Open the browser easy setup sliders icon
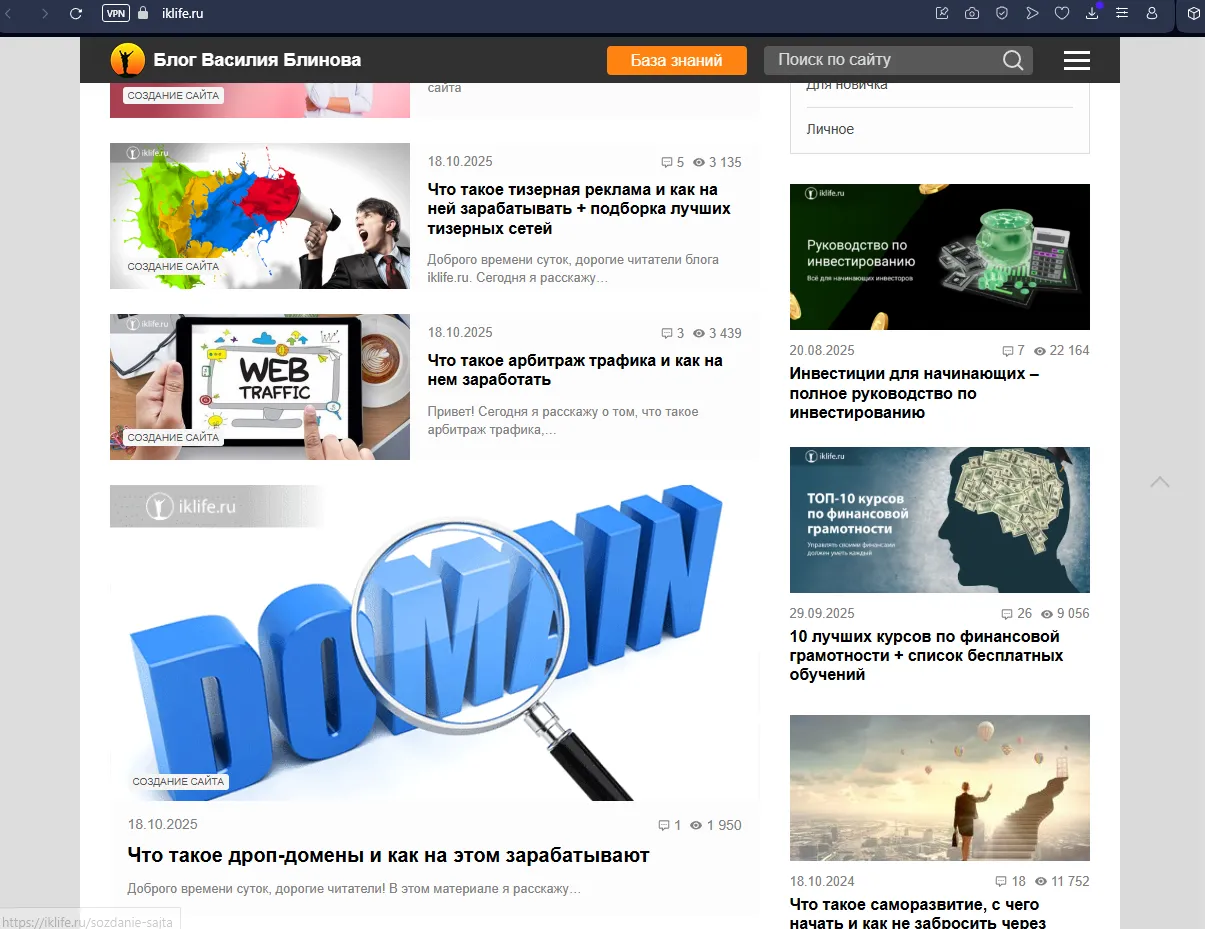The height and width of the screenshot is (929, 1205). pyautogui.click(x=1122, y=13)
